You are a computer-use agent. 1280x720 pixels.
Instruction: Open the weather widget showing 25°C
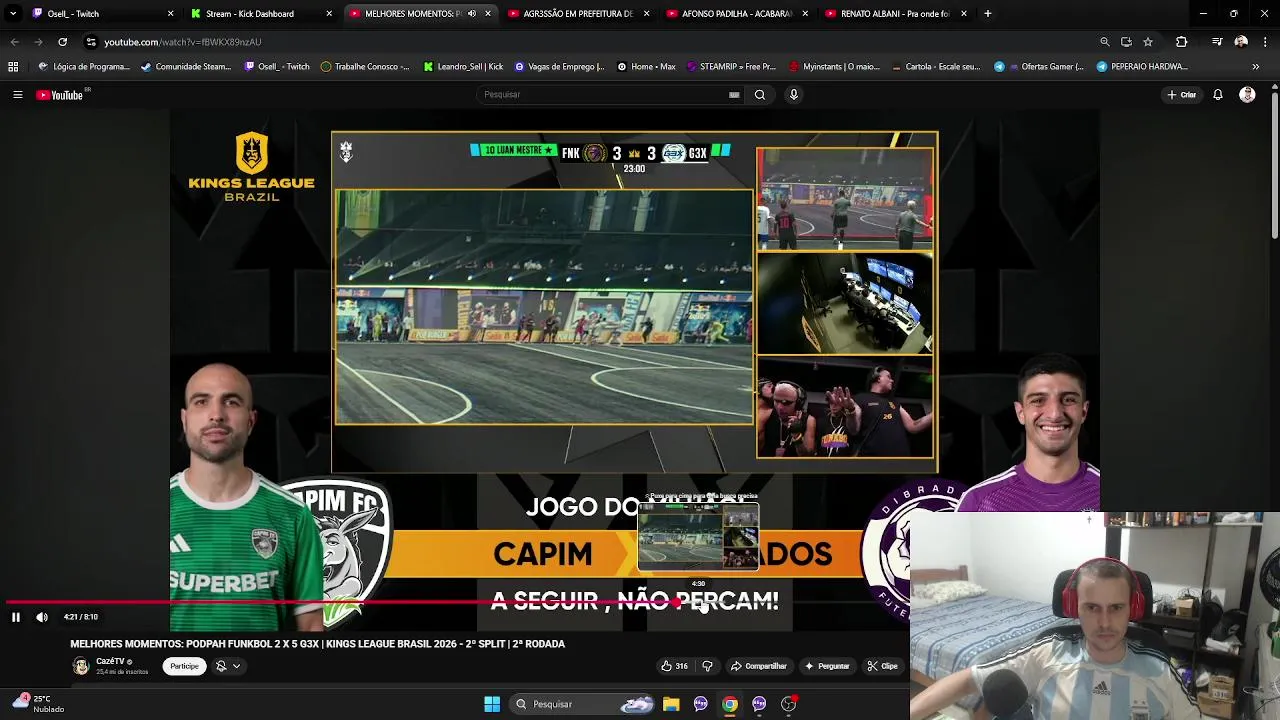[x=38, y=704]
